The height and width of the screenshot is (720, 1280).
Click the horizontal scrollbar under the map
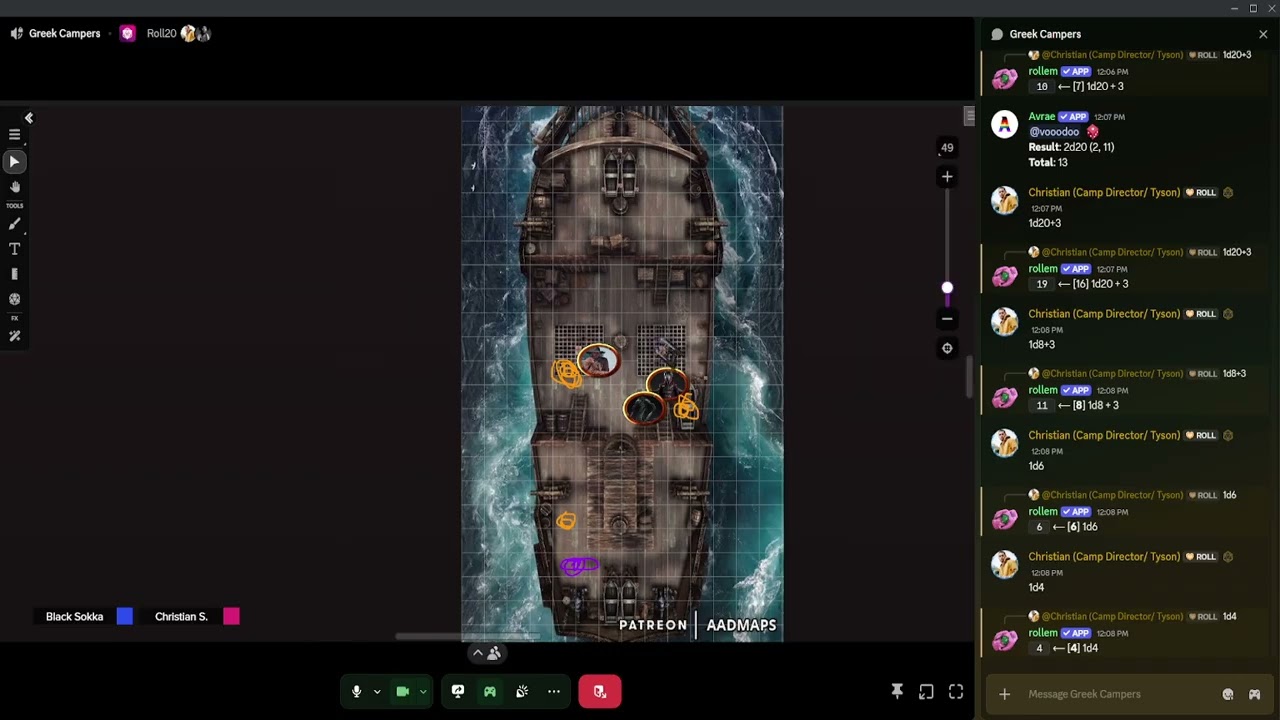click(x=468, y=636)
